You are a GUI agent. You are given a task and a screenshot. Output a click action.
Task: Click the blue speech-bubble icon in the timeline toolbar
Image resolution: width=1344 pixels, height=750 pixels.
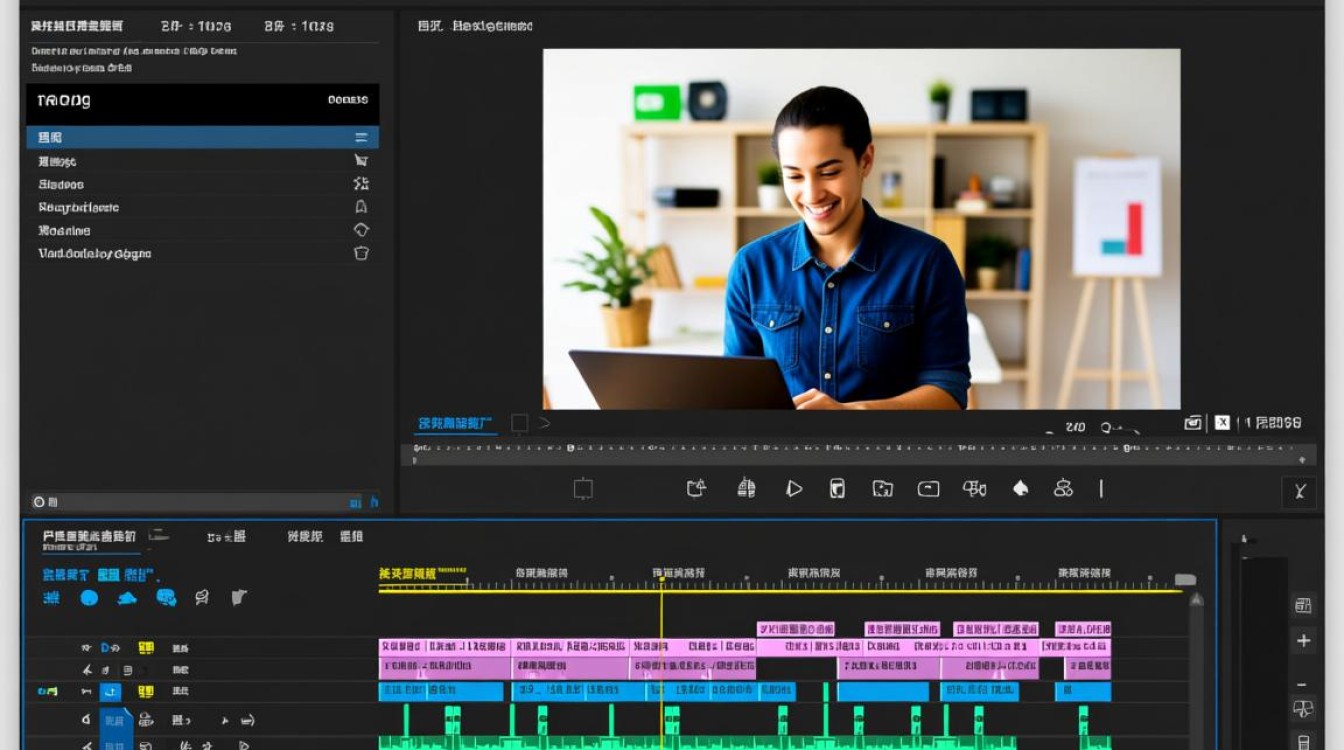click(x=166, y=598)
